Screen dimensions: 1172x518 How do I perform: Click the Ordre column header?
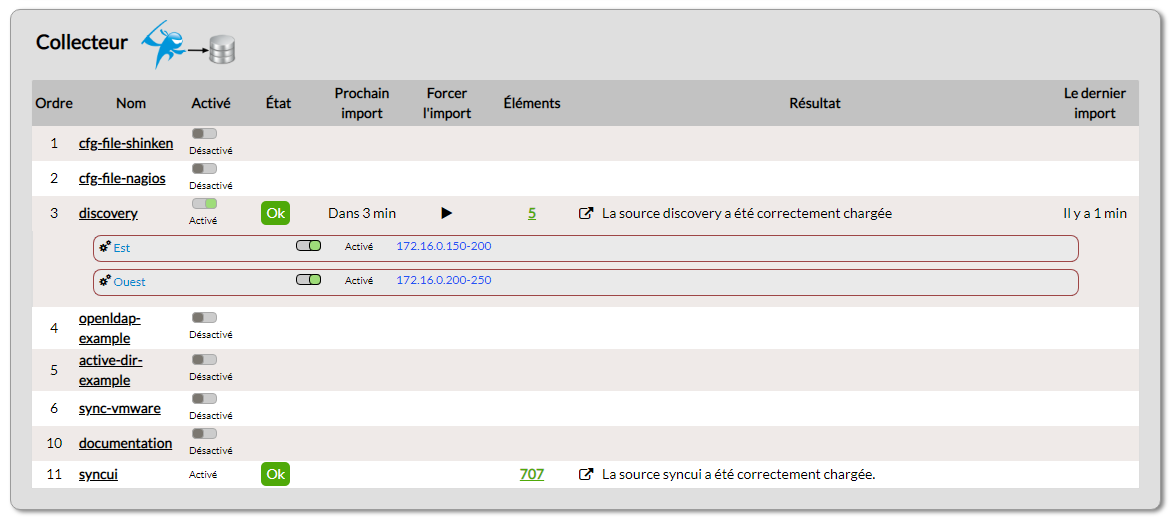point(54,103)
